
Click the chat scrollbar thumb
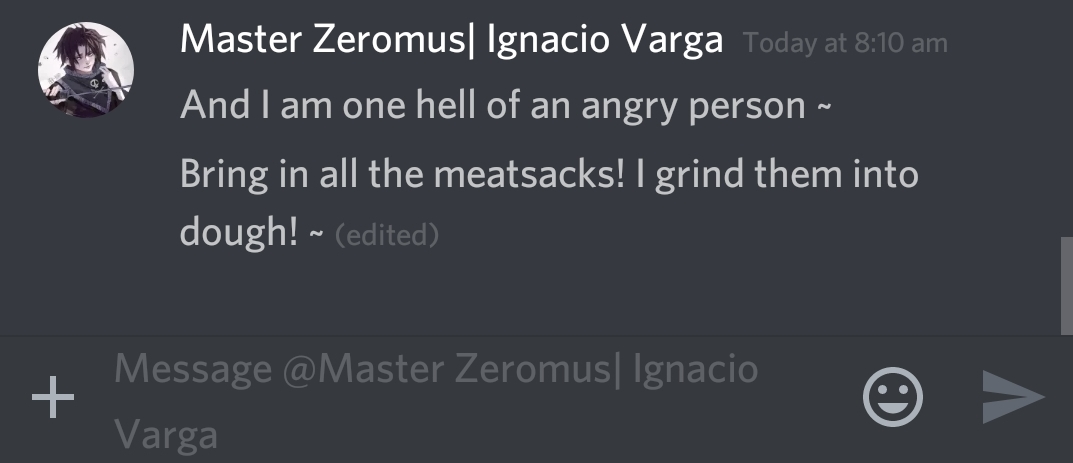[x=1066, y=285]
